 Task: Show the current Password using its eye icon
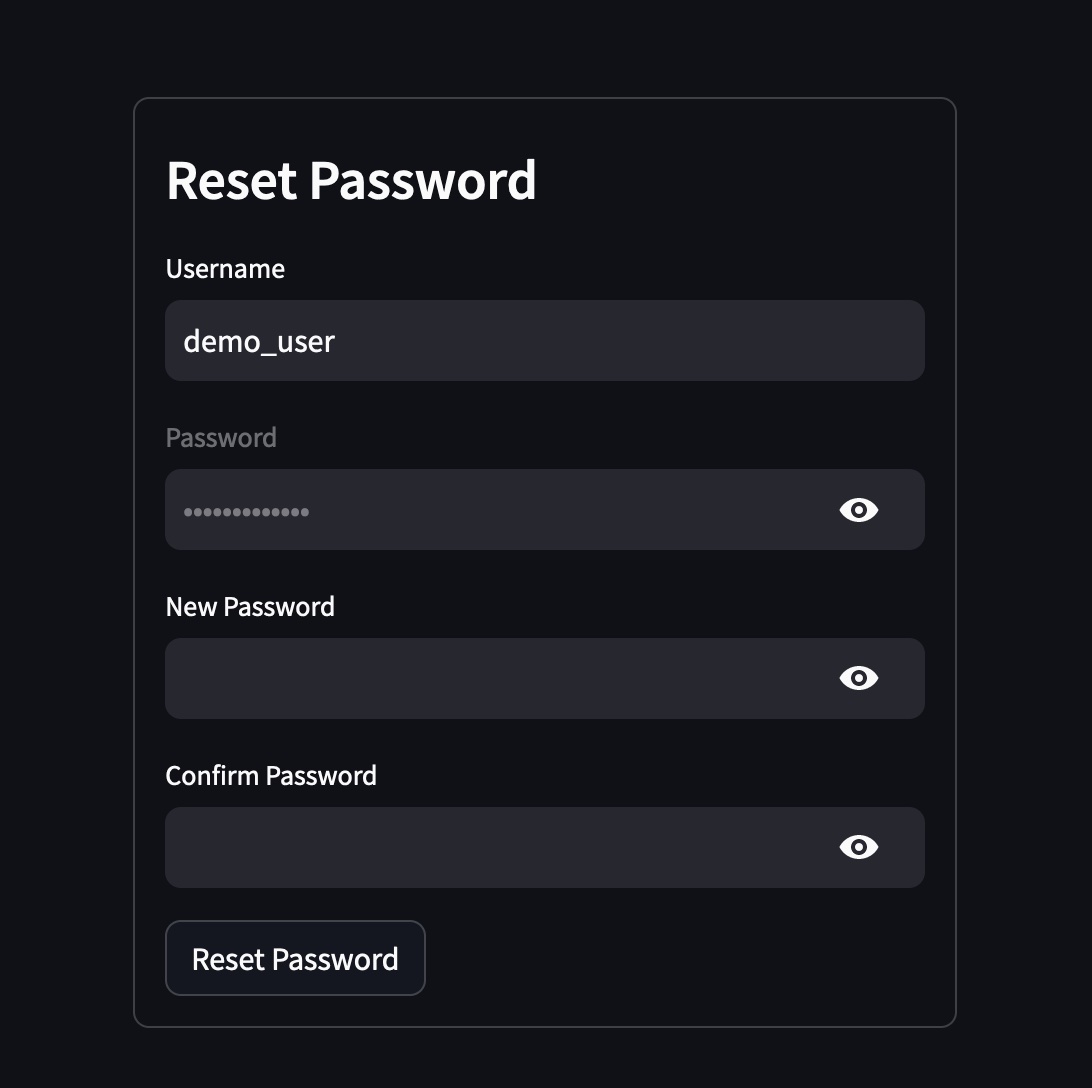click(x=858, y=510)
